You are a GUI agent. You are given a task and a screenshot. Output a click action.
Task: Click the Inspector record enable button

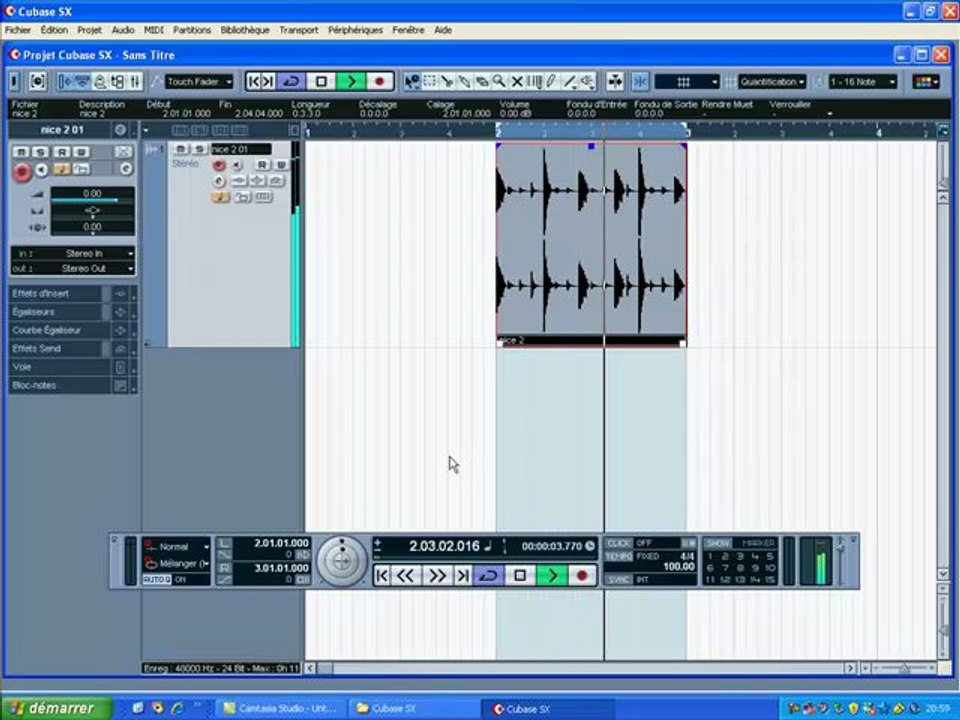22,172
